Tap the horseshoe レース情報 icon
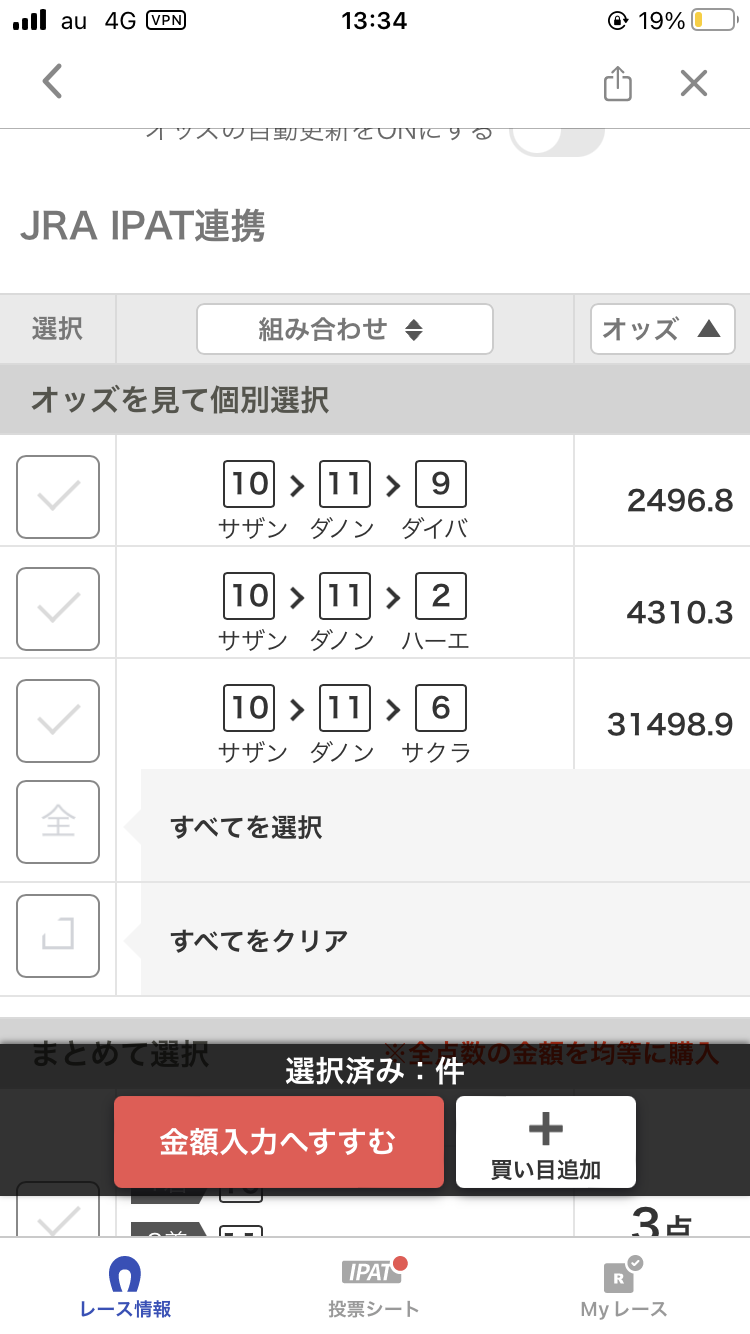The height and width of the screenshot is (1334, 750). 125,1275
